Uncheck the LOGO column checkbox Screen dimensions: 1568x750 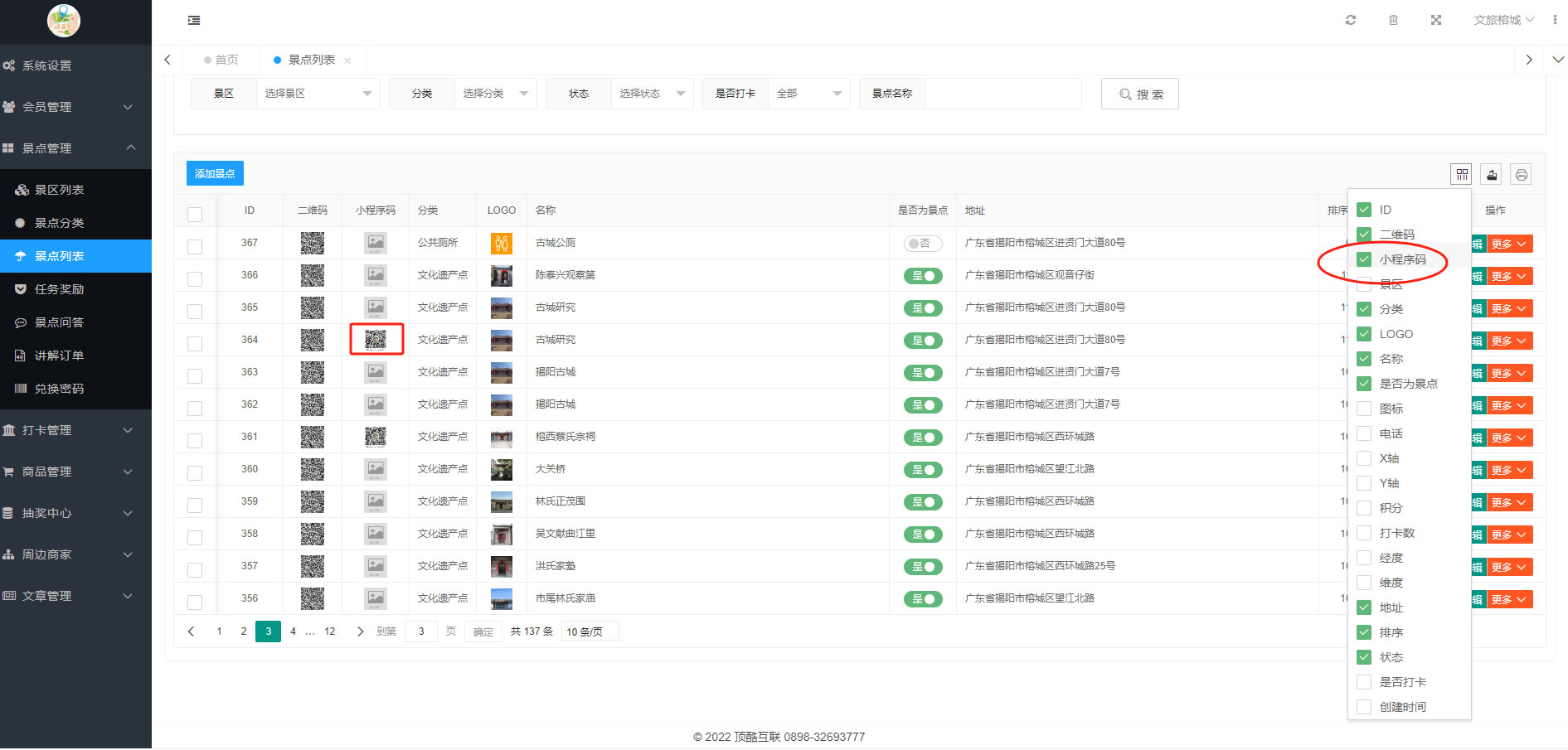coord(1364,334)
